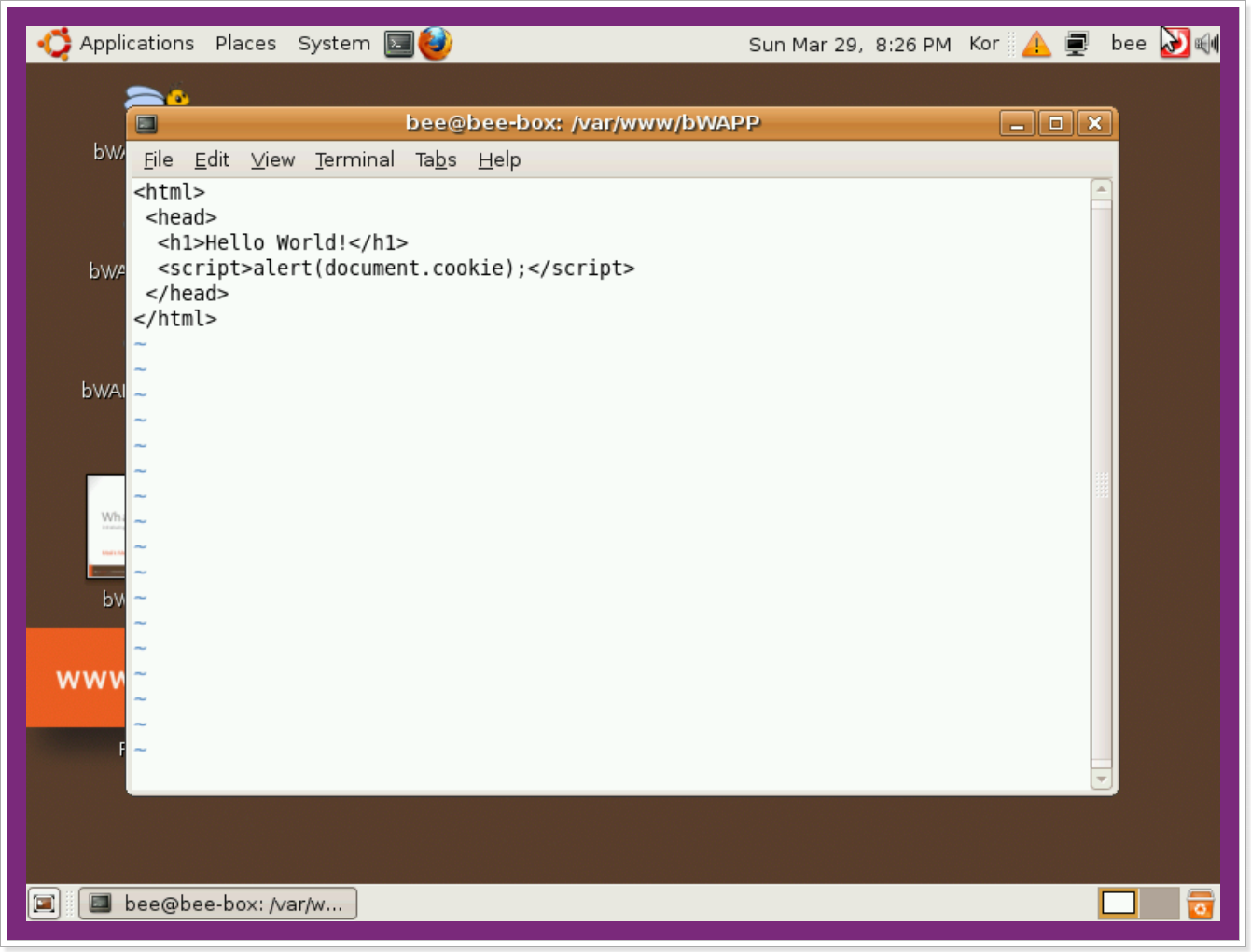Launch the terminal from top panel icon
Image resolution: width=1251 pixels, height=952 pixels.
(399, 43)
